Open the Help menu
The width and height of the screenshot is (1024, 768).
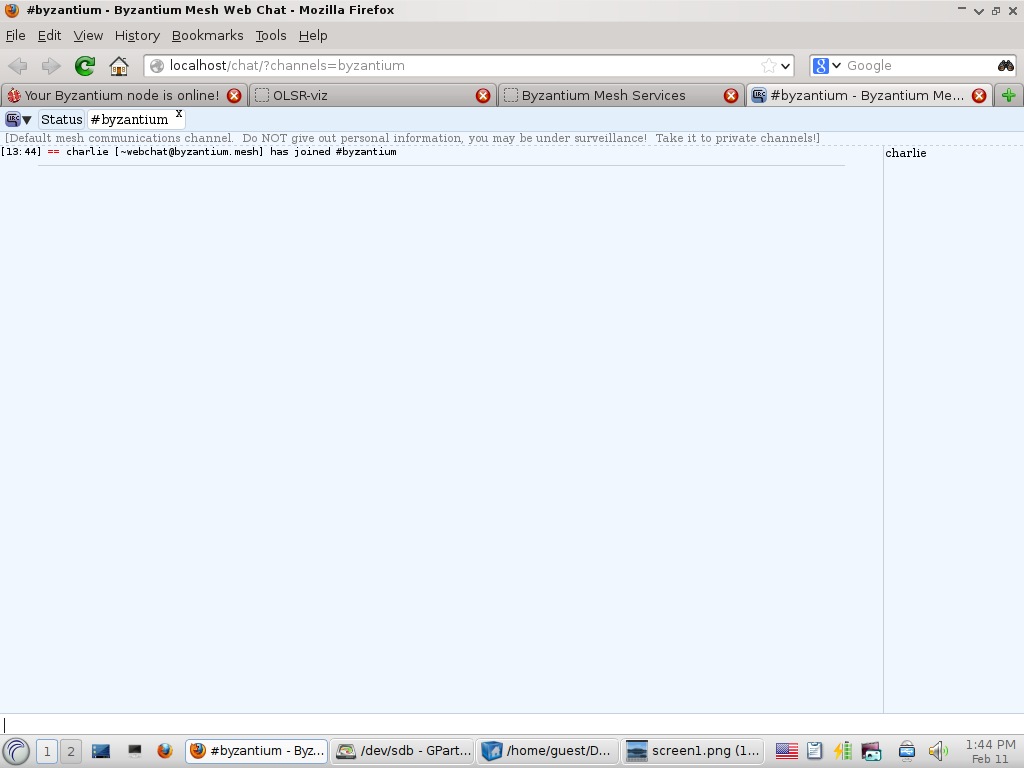click(x=313, y=35)
